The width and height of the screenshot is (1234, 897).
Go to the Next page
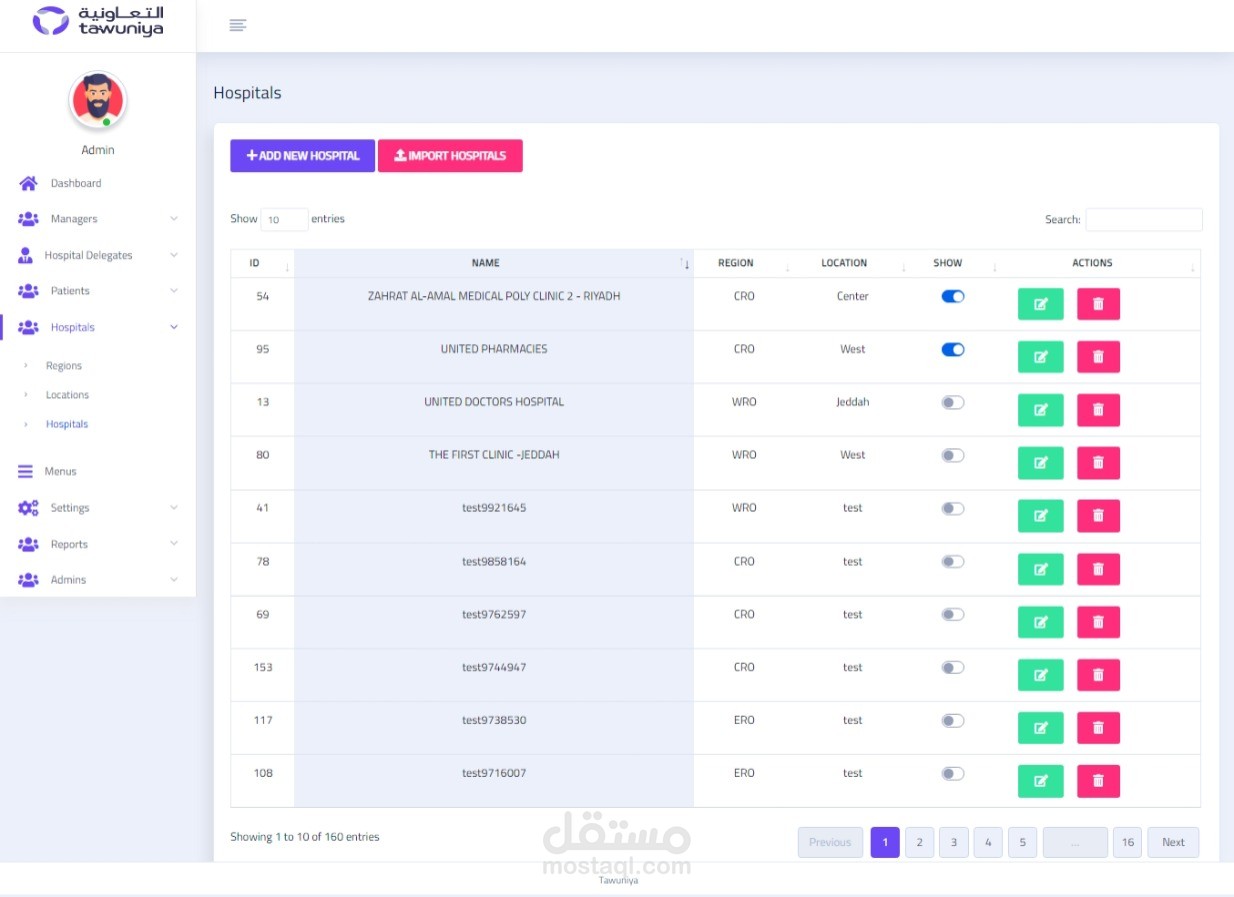tap(1173, 842)
